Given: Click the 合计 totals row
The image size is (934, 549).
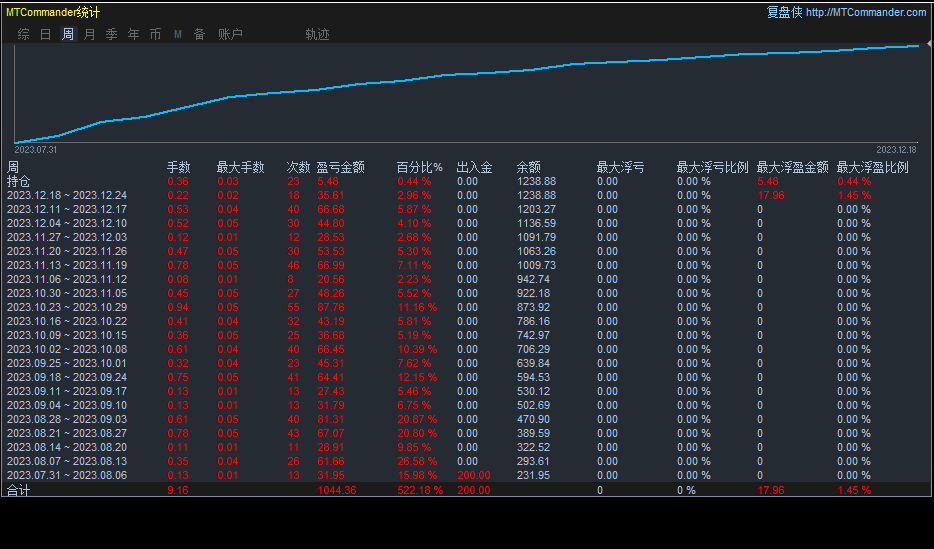Looking at the screenshot, I should pos(466,490).
